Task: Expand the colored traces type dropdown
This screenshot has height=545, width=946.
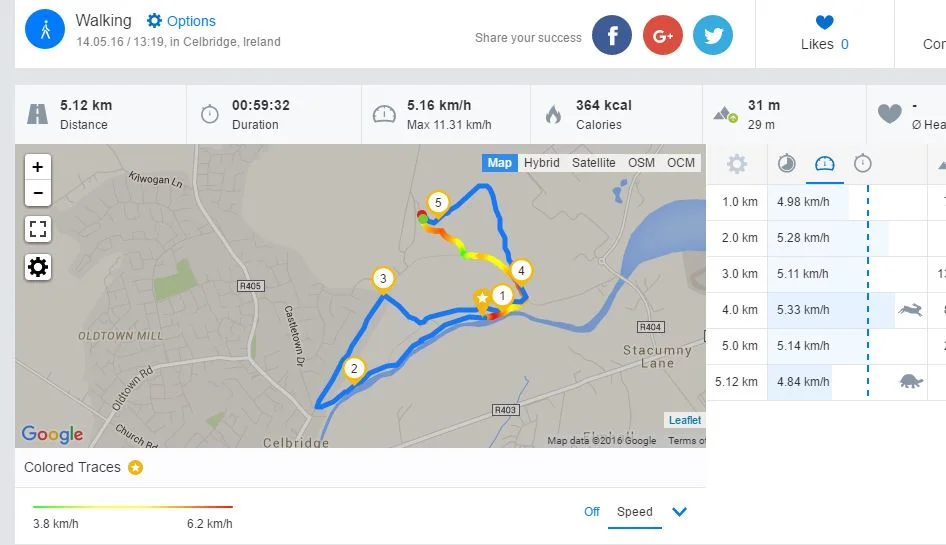Action: point(680,512)
